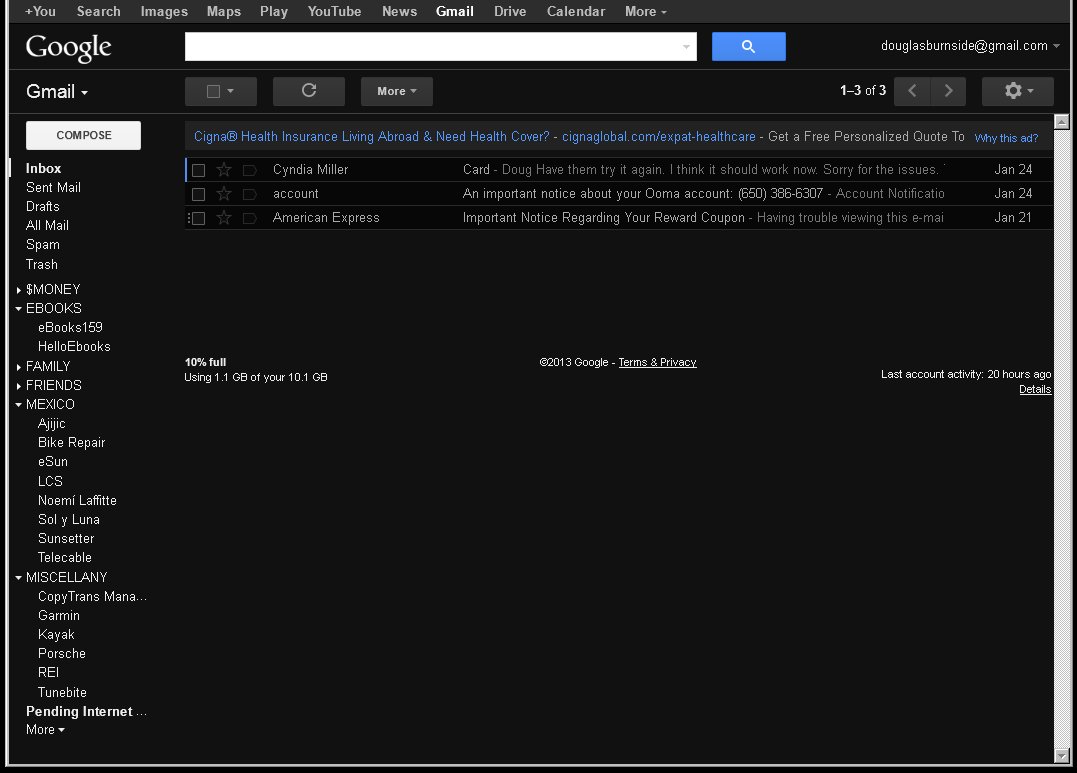Open the HelloEbooks label
The width and height of the screenshot is (1077, 773).
point(73,347)
